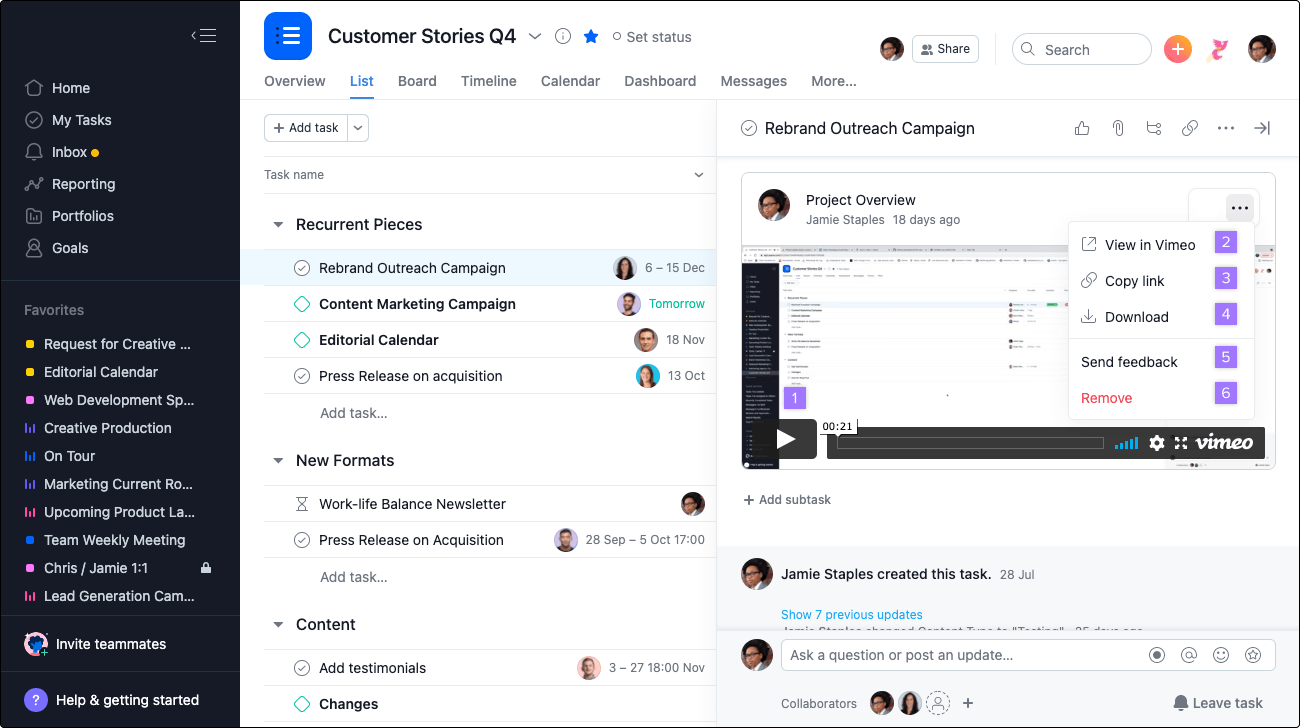
Task: Open the video attachment's three-dot menu
Action: point(1240,208)
